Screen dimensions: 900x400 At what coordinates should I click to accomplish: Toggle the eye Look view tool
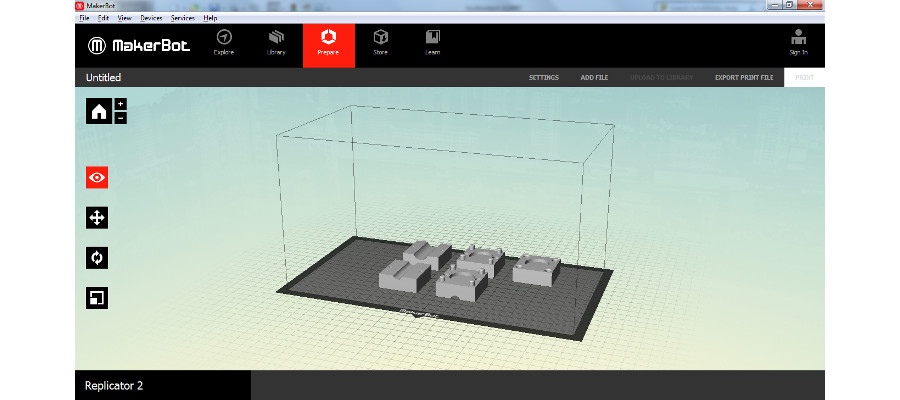click(x=97, y=177)
